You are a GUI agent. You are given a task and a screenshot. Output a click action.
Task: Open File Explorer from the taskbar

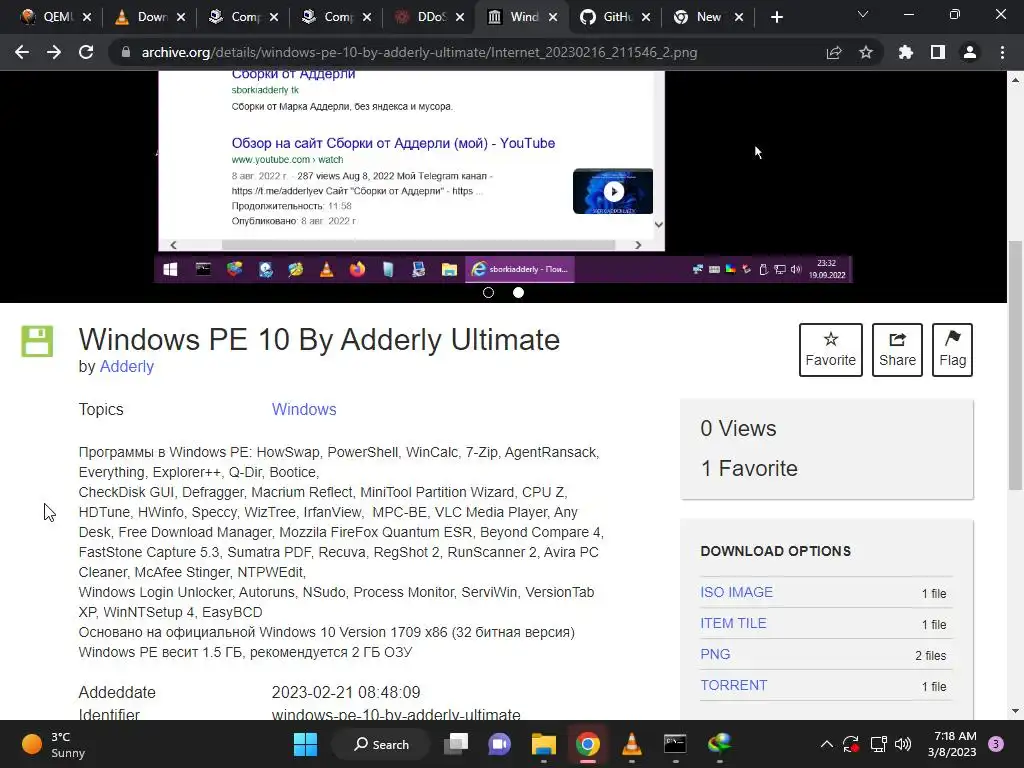point(543,744)
